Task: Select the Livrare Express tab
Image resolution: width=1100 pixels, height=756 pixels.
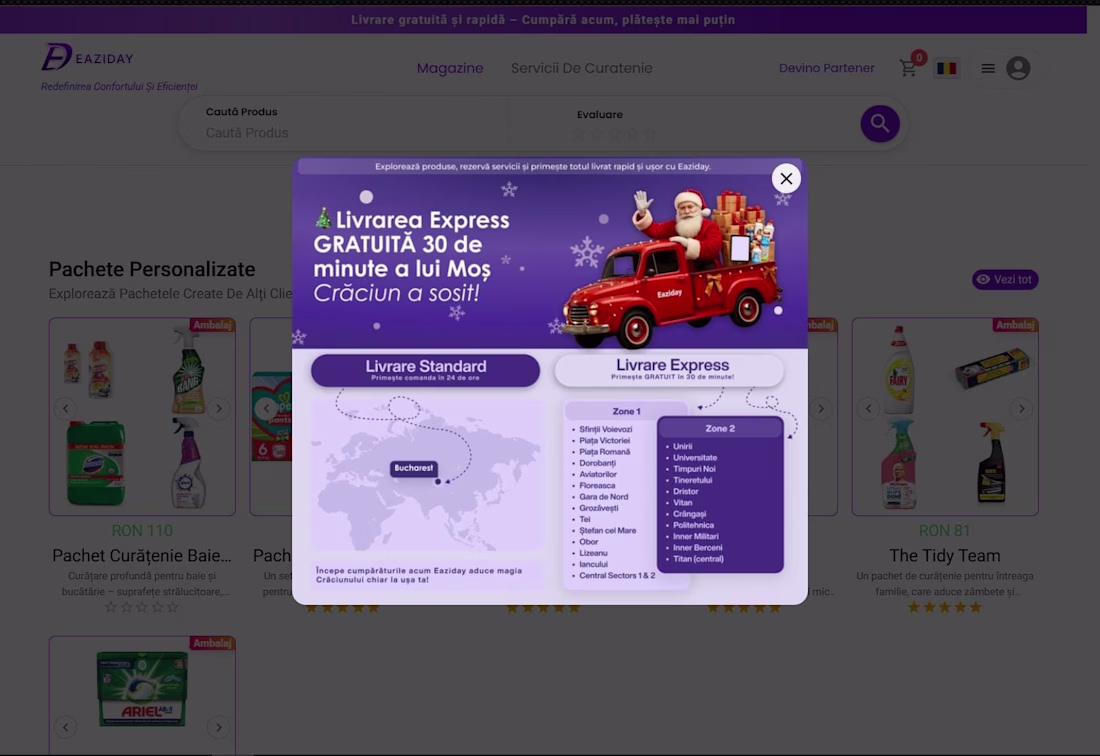Action: (671, 370)
